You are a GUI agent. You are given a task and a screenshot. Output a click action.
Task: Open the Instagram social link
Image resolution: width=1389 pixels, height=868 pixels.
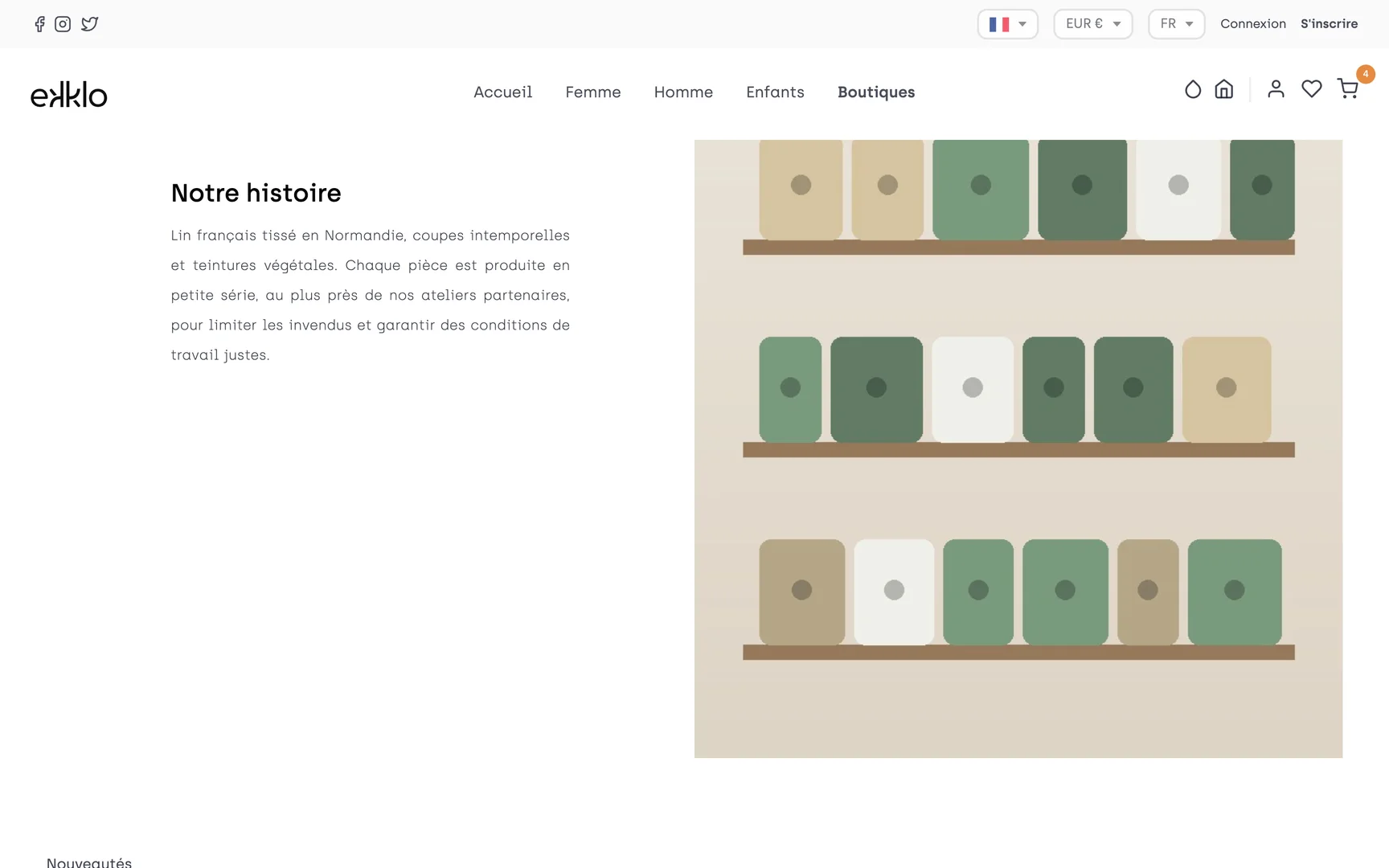coord(63,24)
